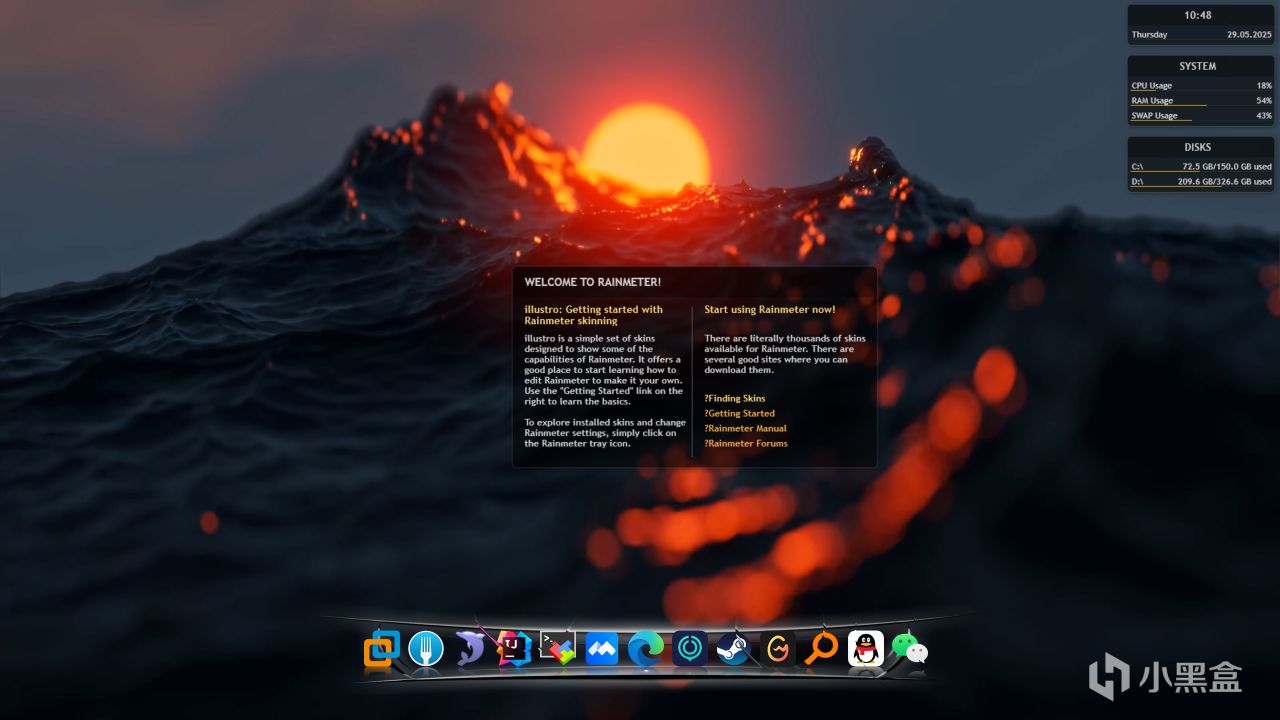The width and height of the screenshot is (1280, 720).
Task: Launch Microsoft Edge browser
Action: pyautogui.click(x=646, y=649)
